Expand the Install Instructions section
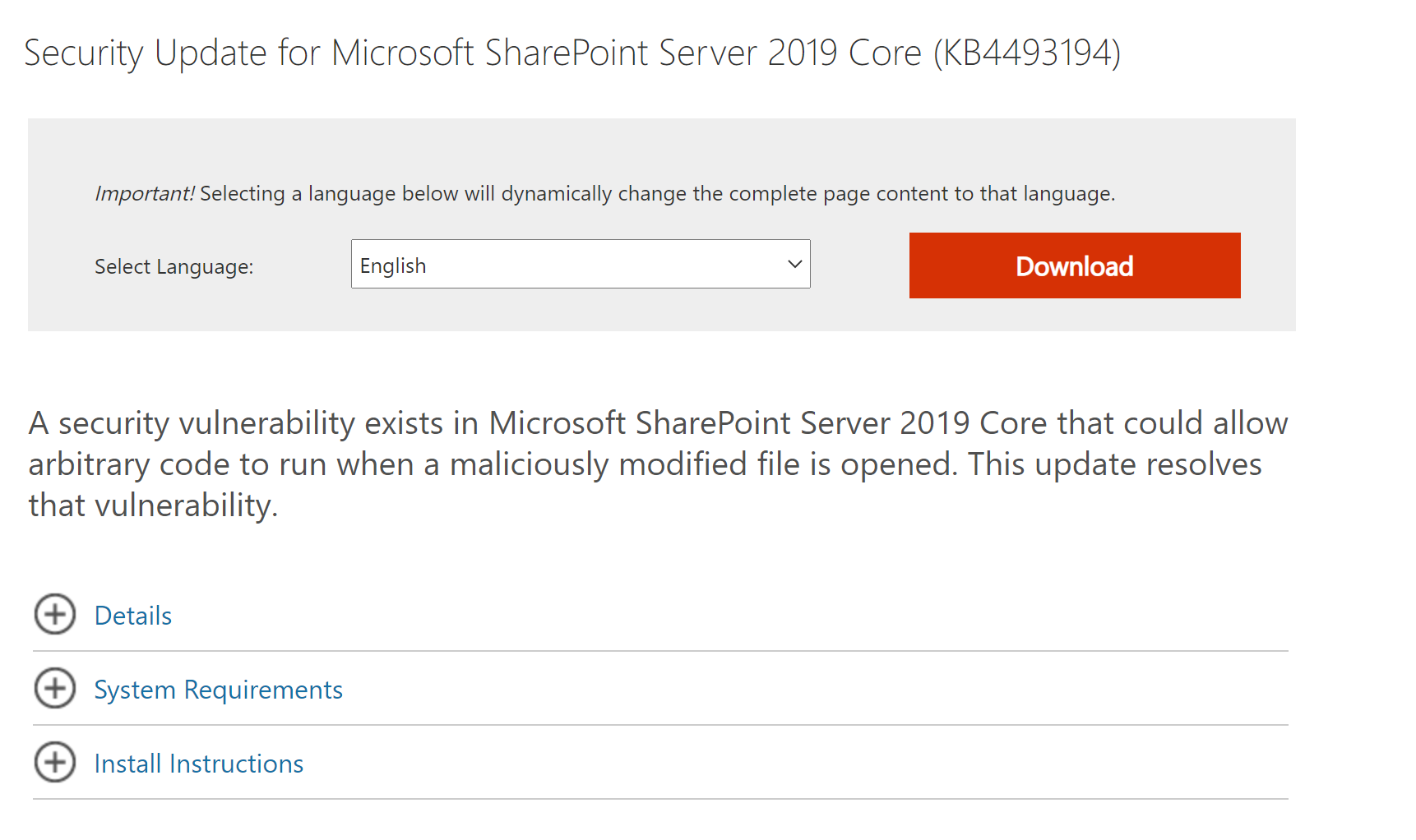Screen dimensions: 1416x840 pos(660,763)
